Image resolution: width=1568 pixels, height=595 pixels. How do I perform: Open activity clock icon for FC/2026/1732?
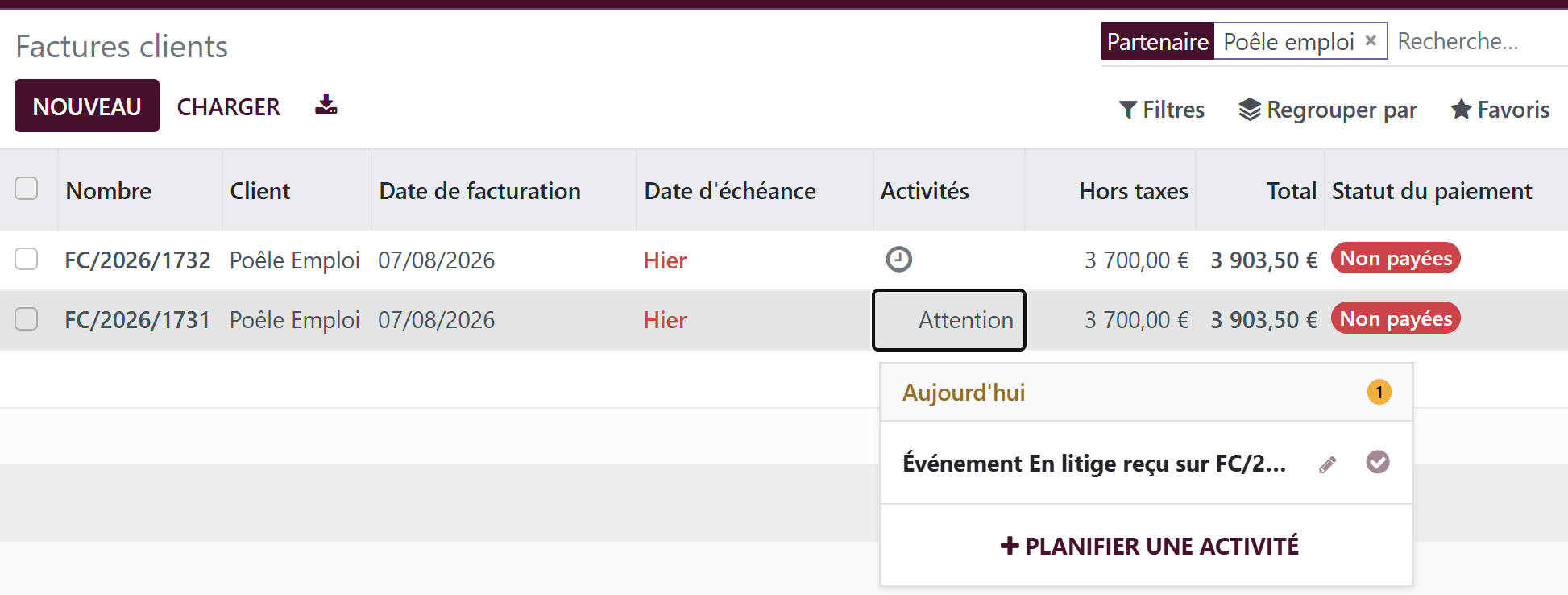898,260
